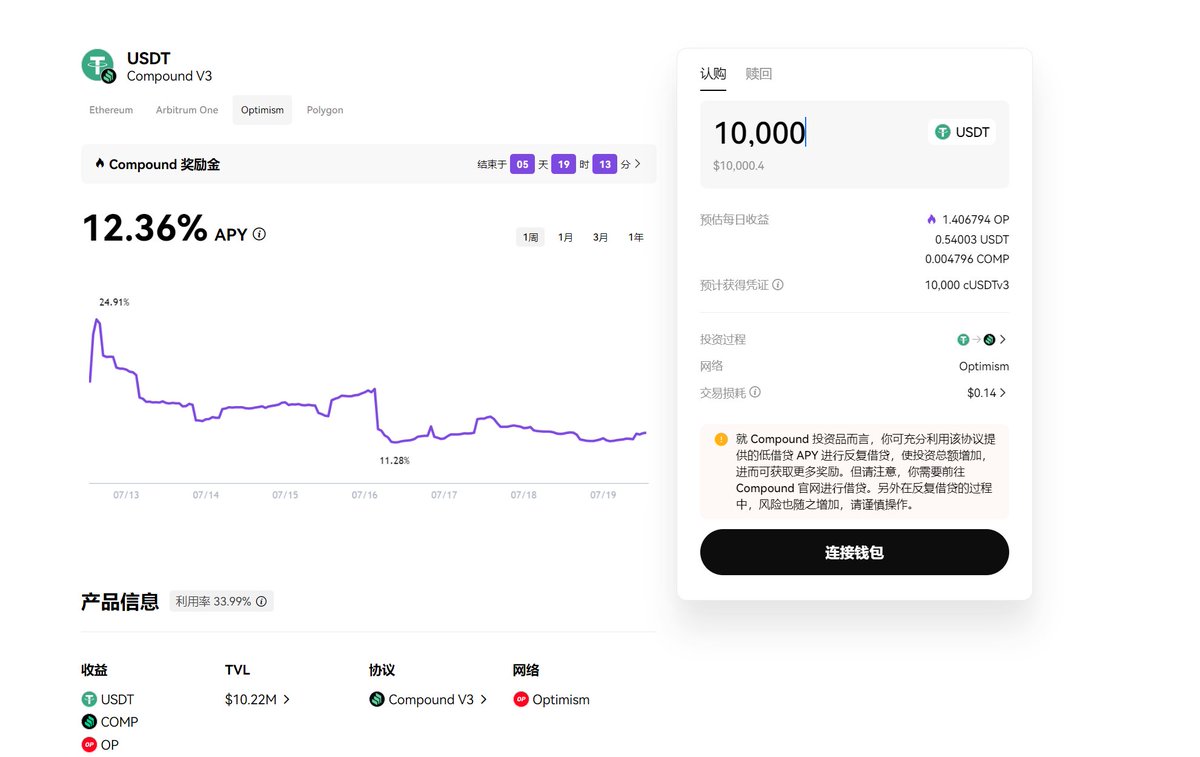1200x757 pixels.
Task: Expand the Compound 奖励金 countdown arrow
Action: pos(638,164)
